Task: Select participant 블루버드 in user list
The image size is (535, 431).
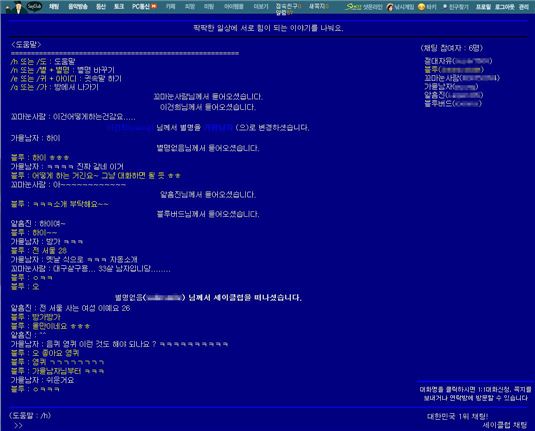Action: (x=452, y=103)
